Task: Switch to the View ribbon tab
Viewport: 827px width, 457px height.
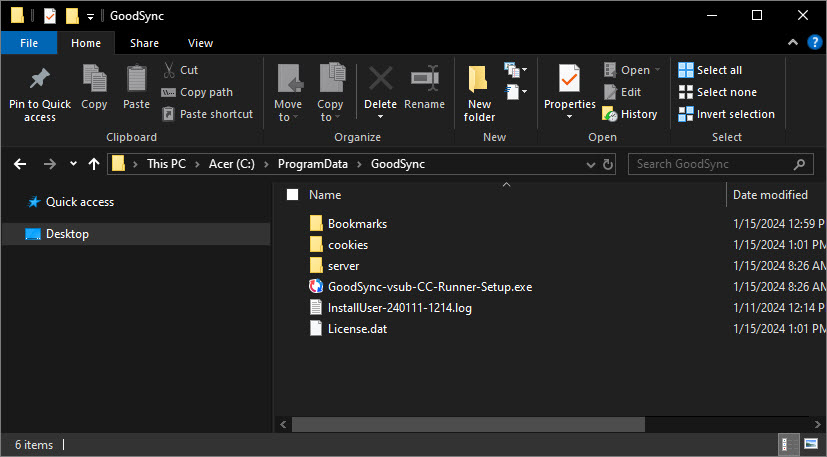Action: (x=200, y=43)
